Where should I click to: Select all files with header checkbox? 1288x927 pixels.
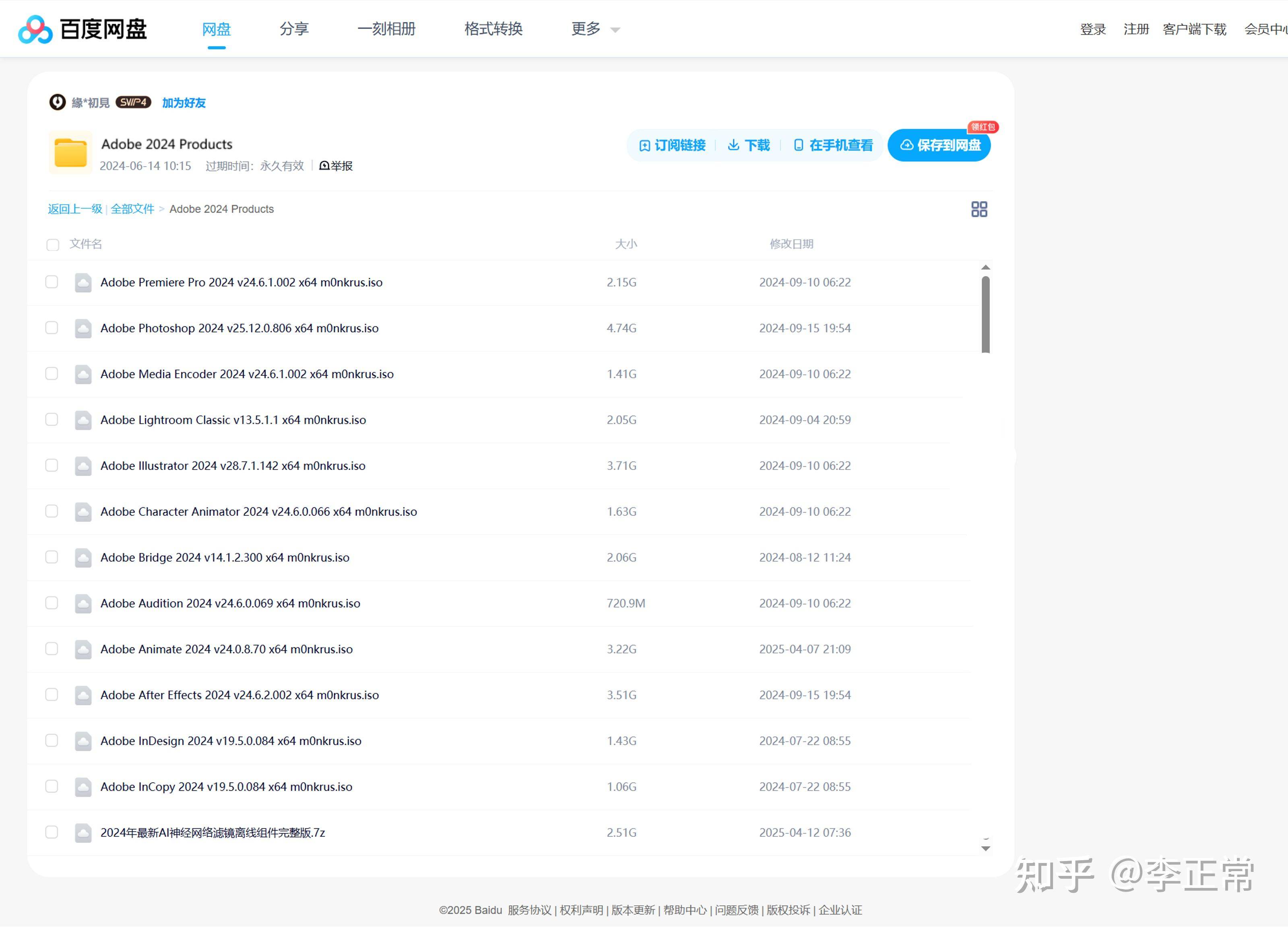53,245
